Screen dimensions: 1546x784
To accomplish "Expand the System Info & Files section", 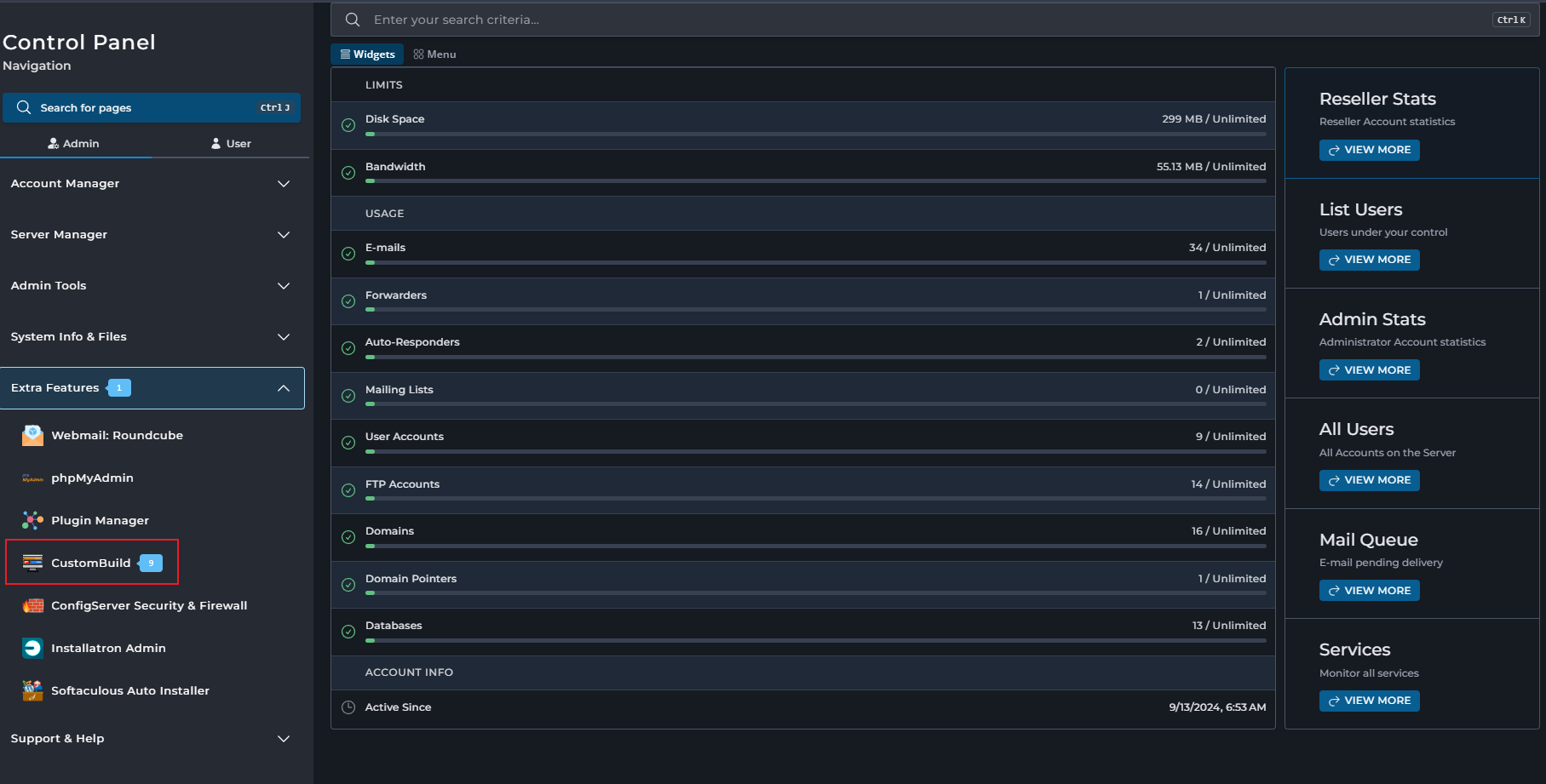I will click(152, 337).
